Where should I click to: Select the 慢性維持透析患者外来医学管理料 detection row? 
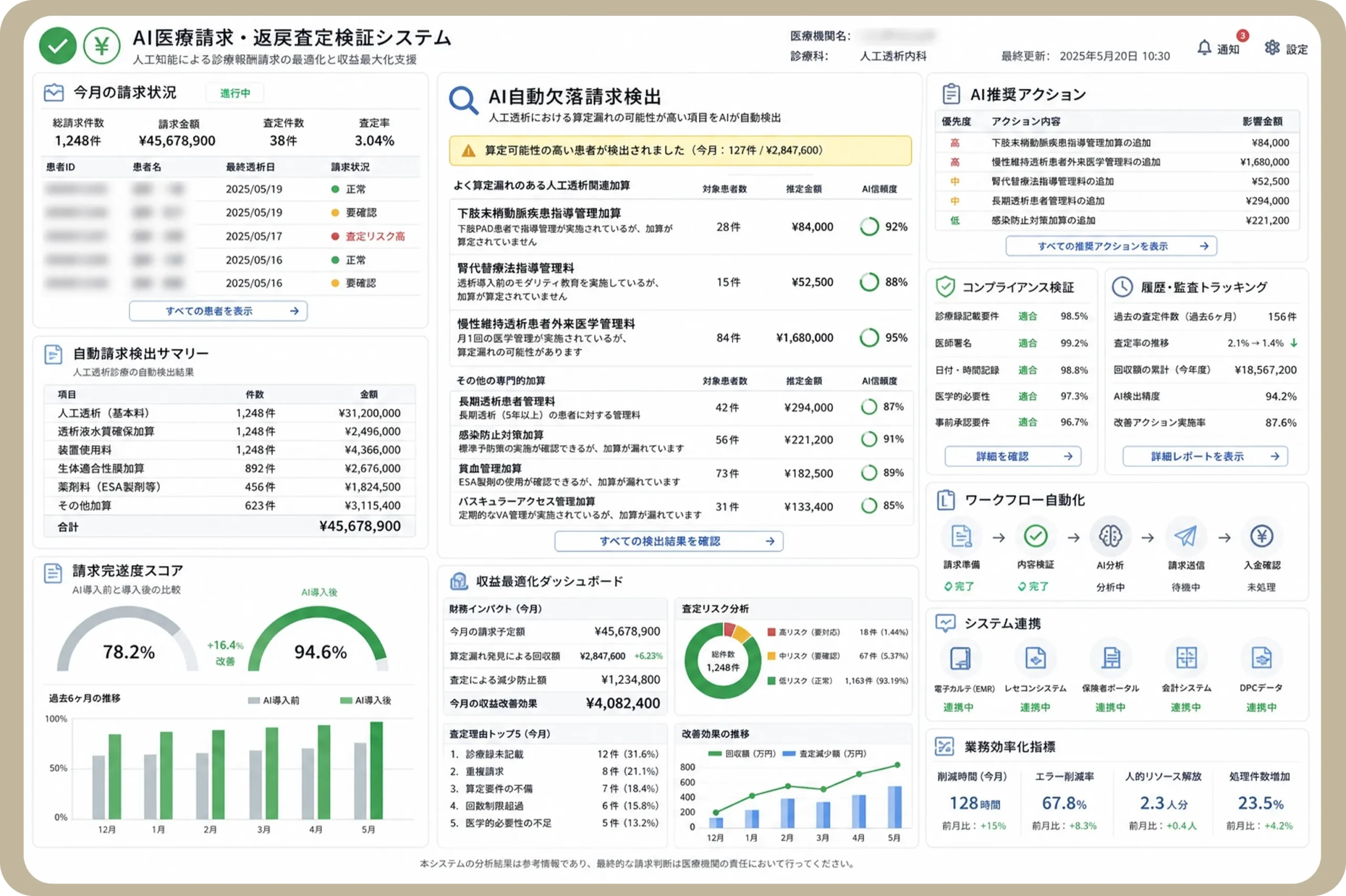point(681,338)
